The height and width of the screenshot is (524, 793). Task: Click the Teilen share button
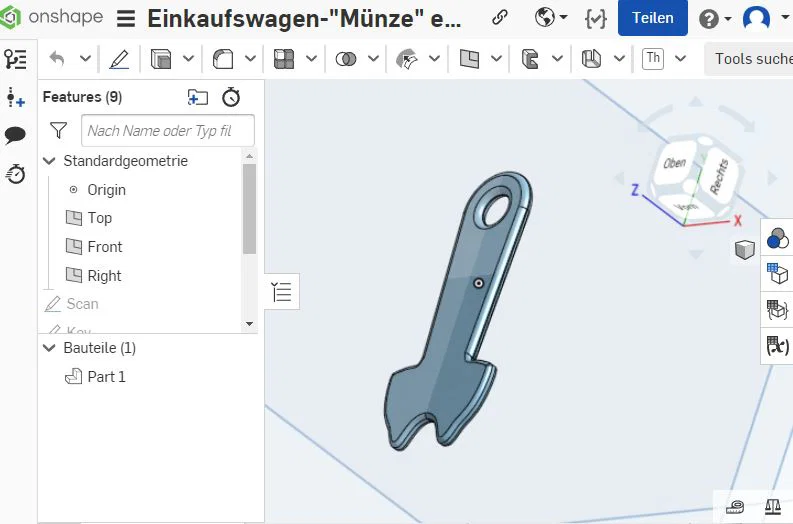(x=652, y=18)
